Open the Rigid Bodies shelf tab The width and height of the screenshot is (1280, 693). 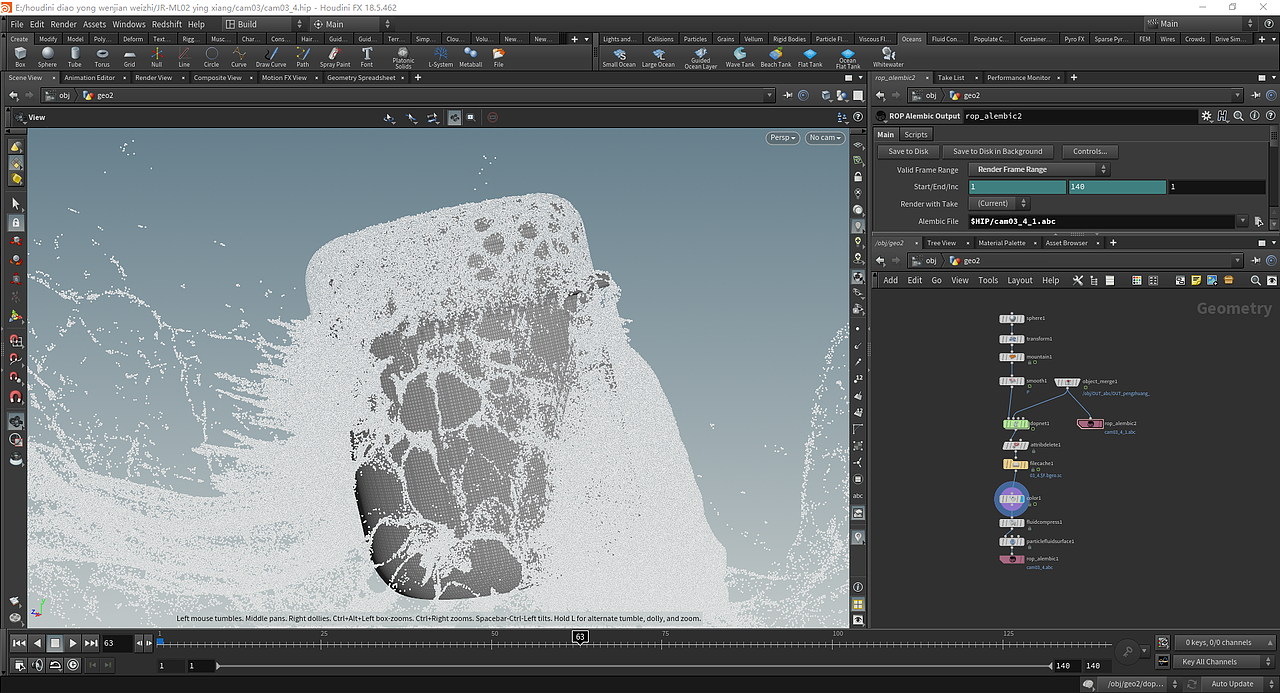789,39
